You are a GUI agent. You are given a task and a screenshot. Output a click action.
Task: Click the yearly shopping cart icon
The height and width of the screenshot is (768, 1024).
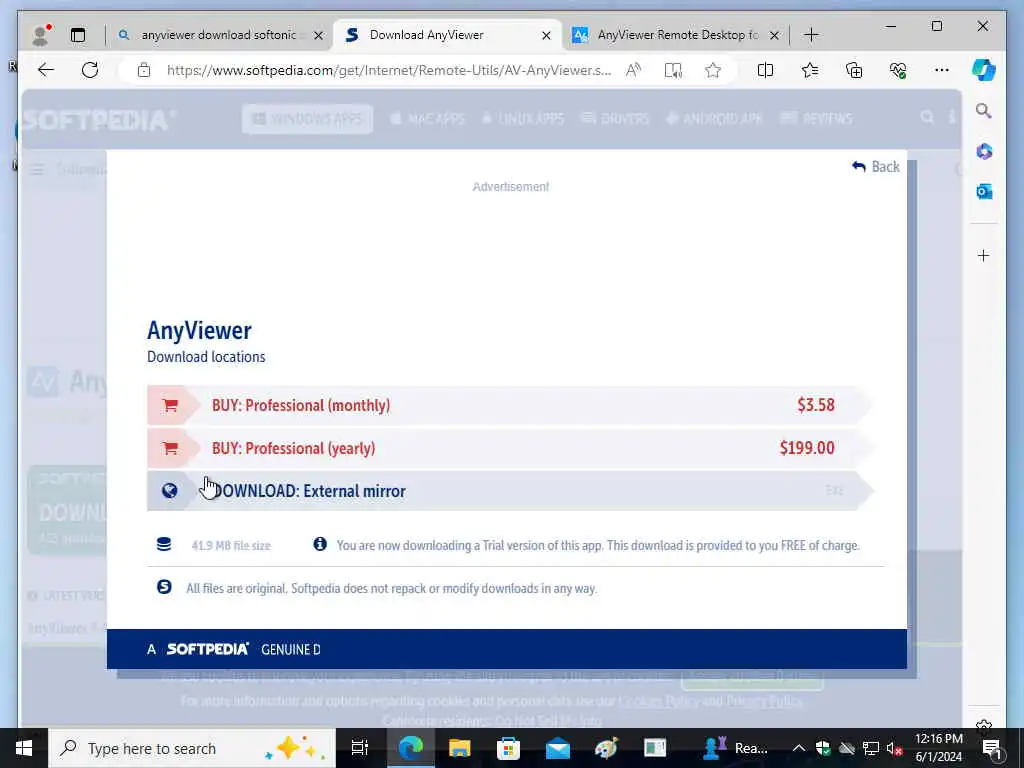[x=170, y=448]
